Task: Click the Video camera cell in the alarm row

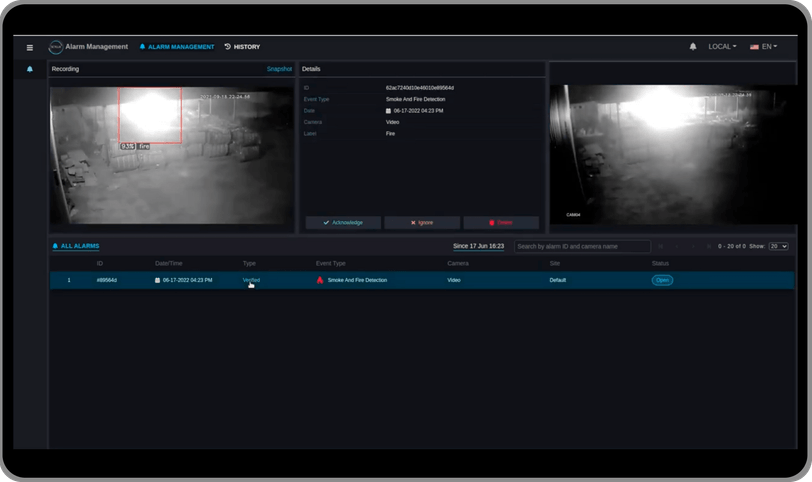Action: pos(454,280)
